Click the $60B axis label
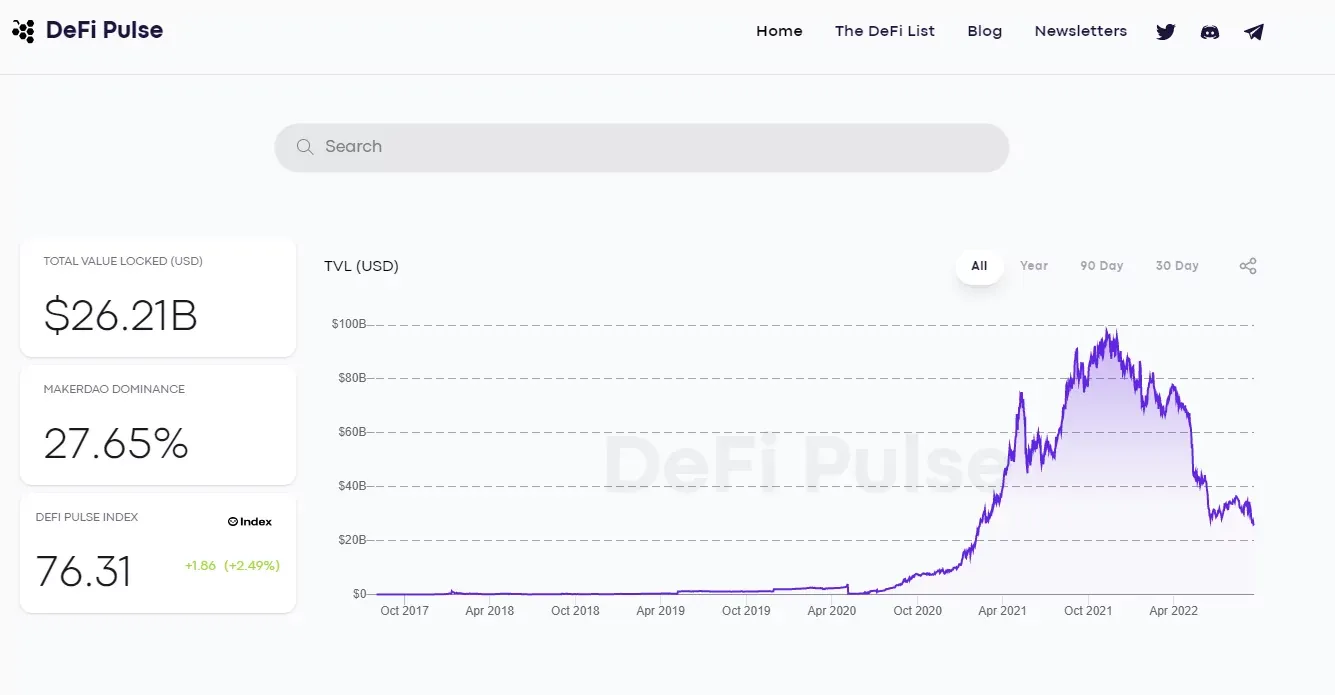The width and height of the screenshot is (1335, 695). click(x=351, y=432)
